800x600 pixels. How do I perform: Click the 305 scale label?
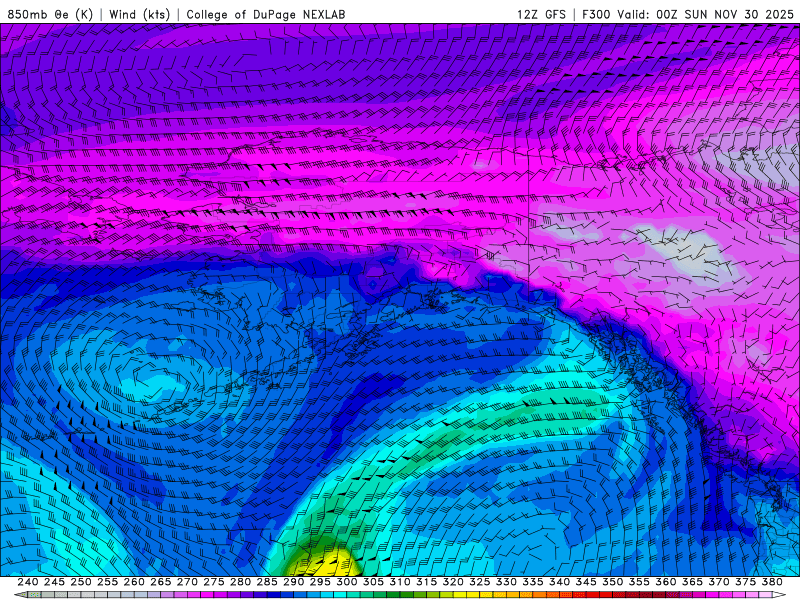click(x=373, y=582)
